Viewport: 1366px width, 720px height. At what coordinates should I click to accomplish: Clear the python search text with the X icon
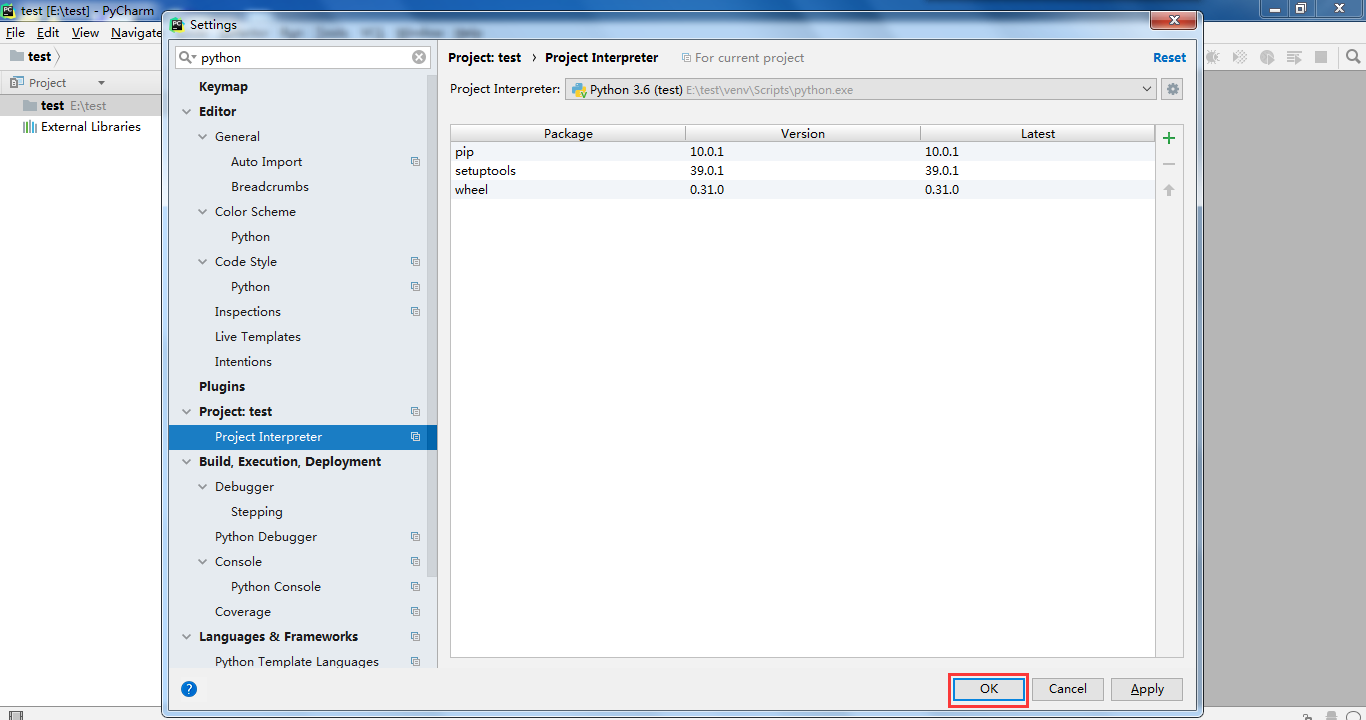[419, 58]
